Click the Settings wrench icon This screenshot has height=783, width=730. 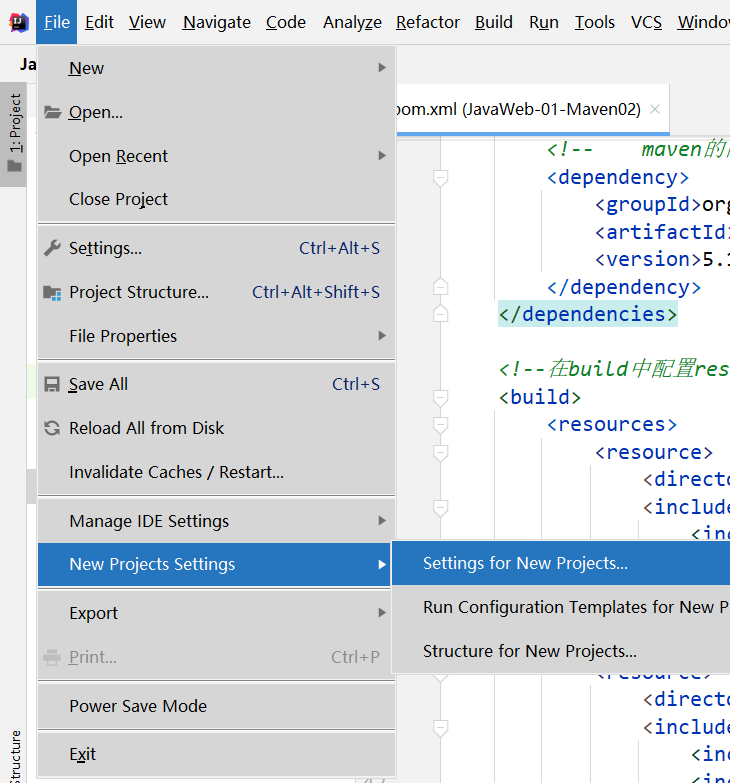tap(52, 248)
